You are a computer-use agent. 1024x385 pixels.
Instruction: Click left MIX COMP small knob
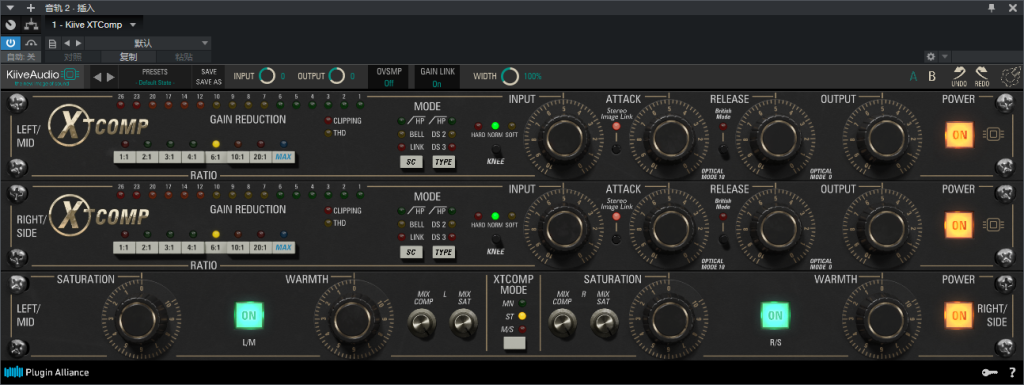pos(421,322)
